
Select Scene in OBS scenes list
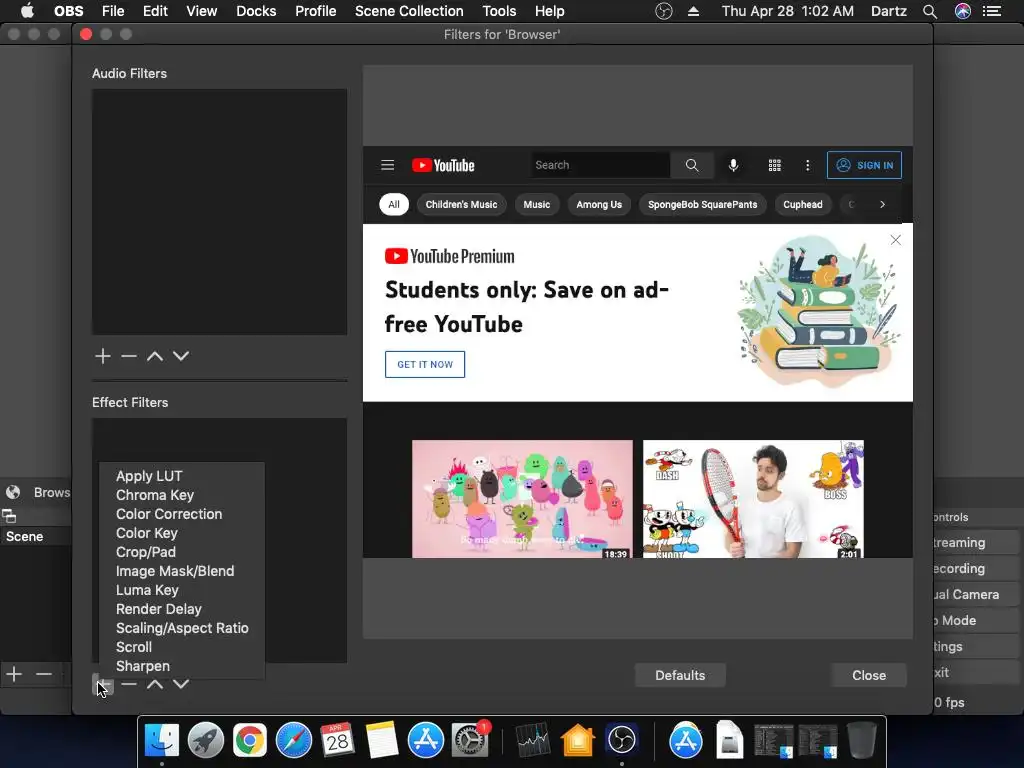[36, 536]
